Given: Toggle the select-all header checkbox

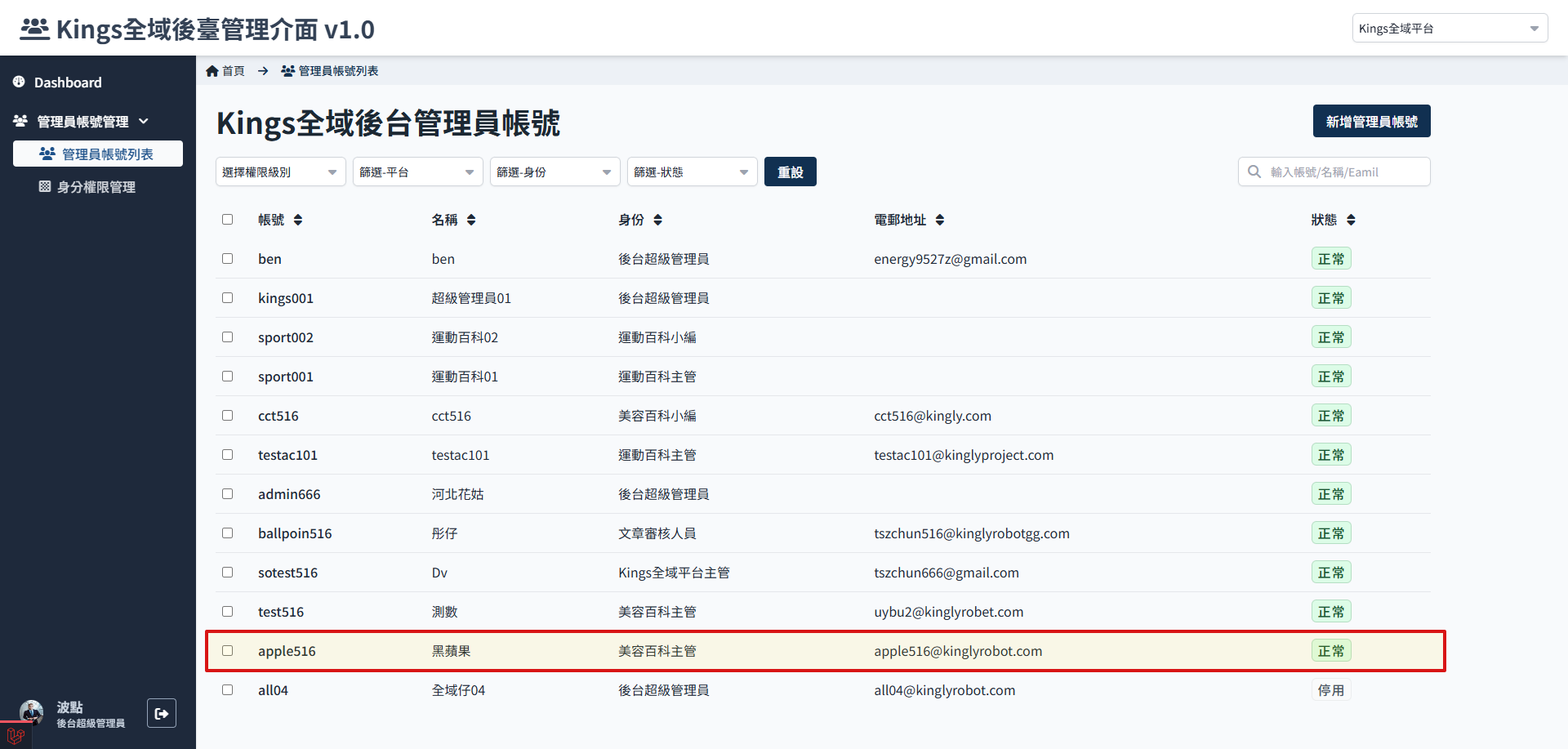Looking at the screenshot, I should point(228,220).
